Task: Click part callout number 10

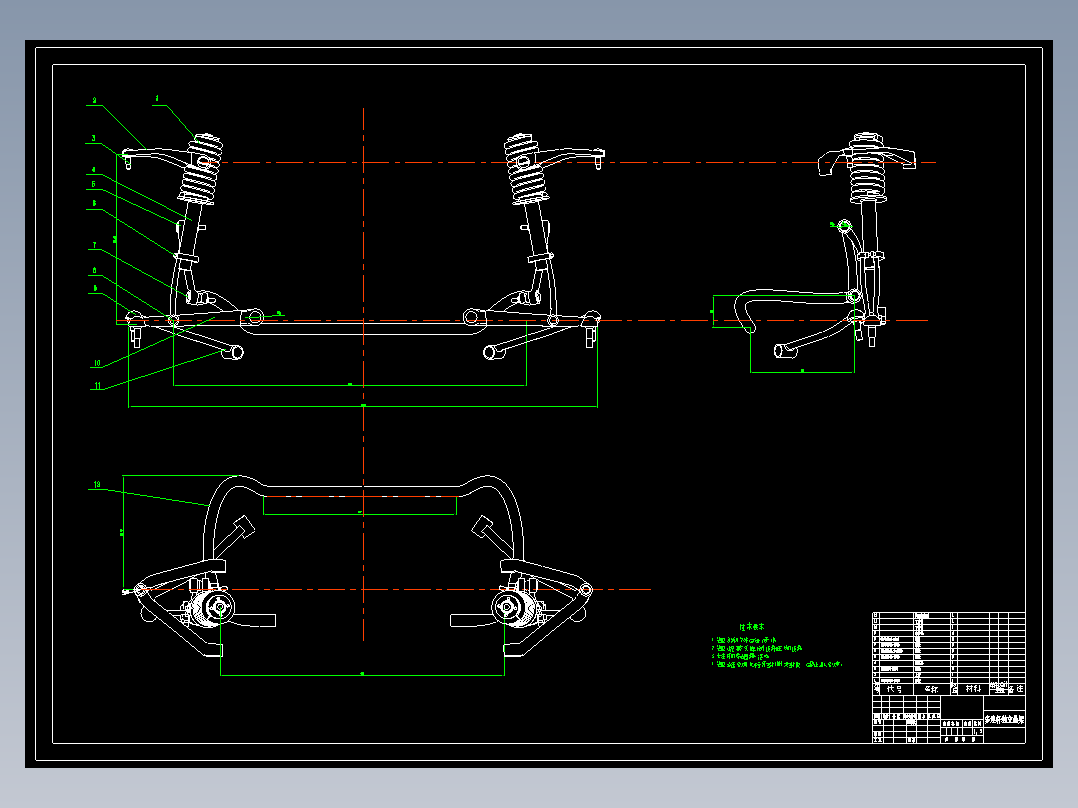Action: click(x=97, y=363)
